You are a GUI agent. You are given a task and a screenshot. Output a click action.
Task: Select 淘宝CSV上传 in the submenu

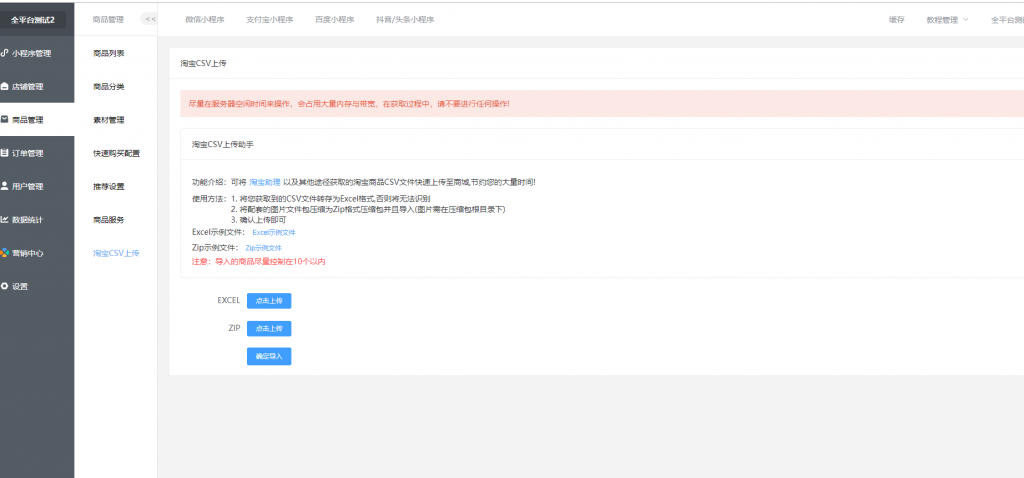tap(116, 253)
